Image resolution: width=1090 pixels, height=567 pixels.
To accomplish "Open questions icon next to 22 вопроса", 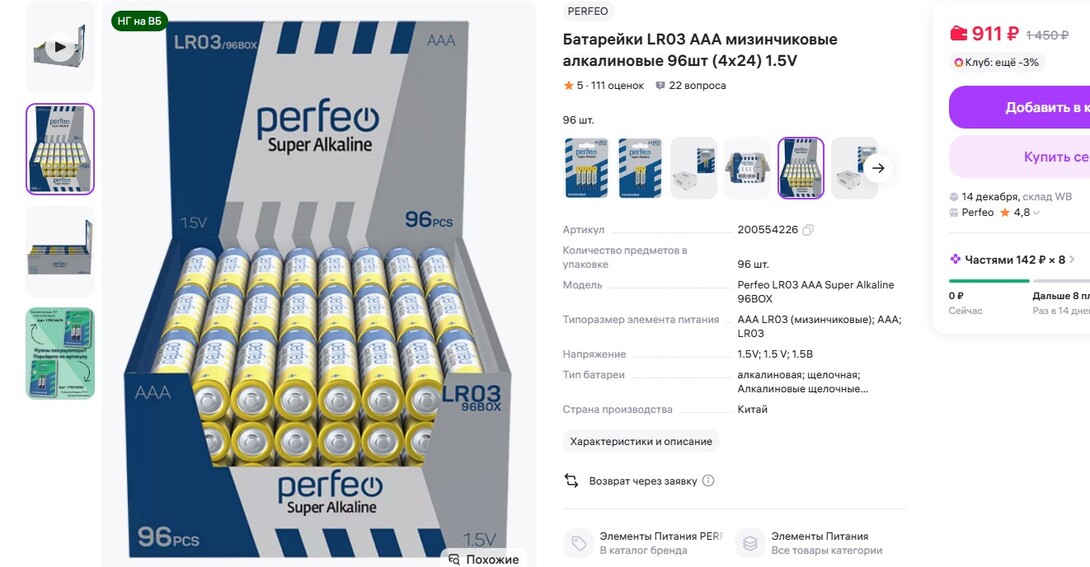I will tap(660, 85).
